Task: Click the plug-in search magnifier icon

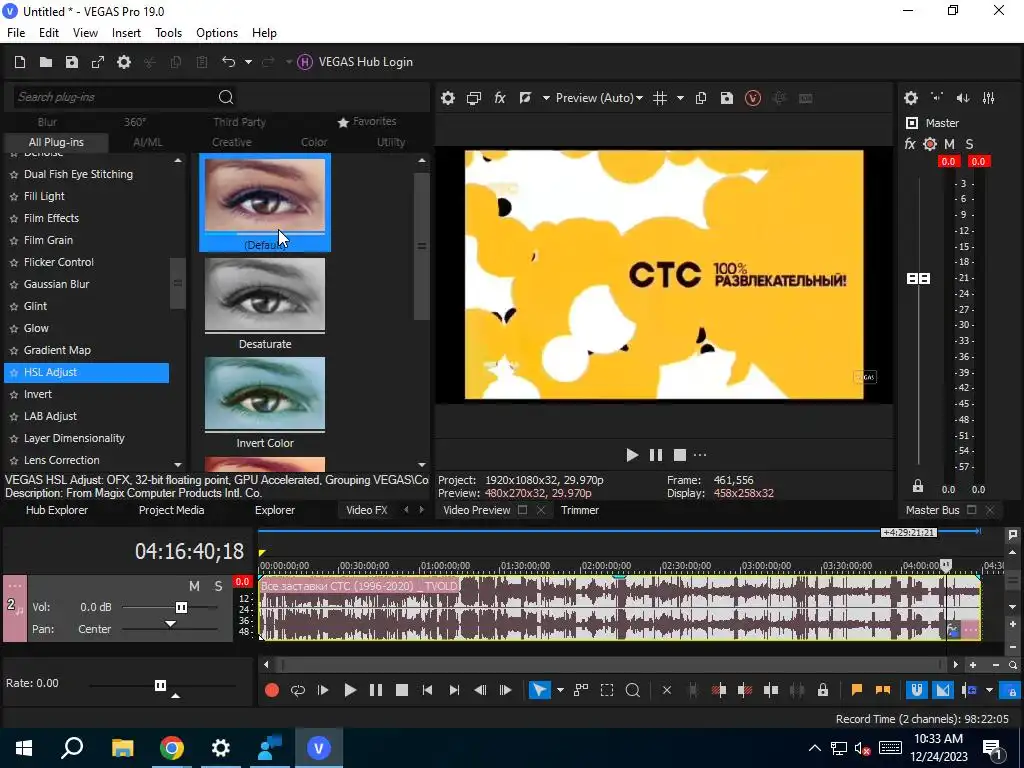Action: coord(226,97)
